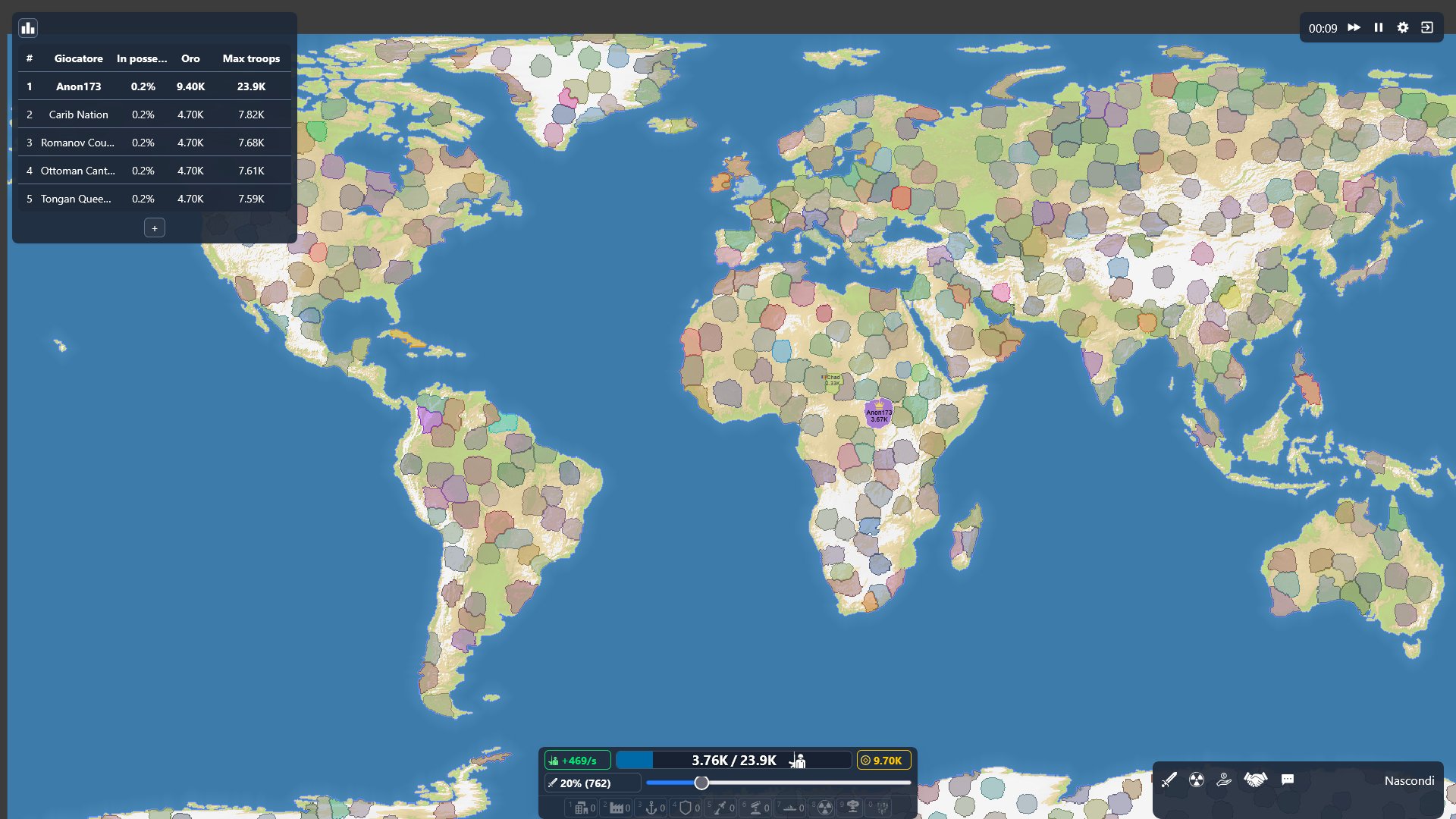Select the factory build icon

click(x=616, y=808)
